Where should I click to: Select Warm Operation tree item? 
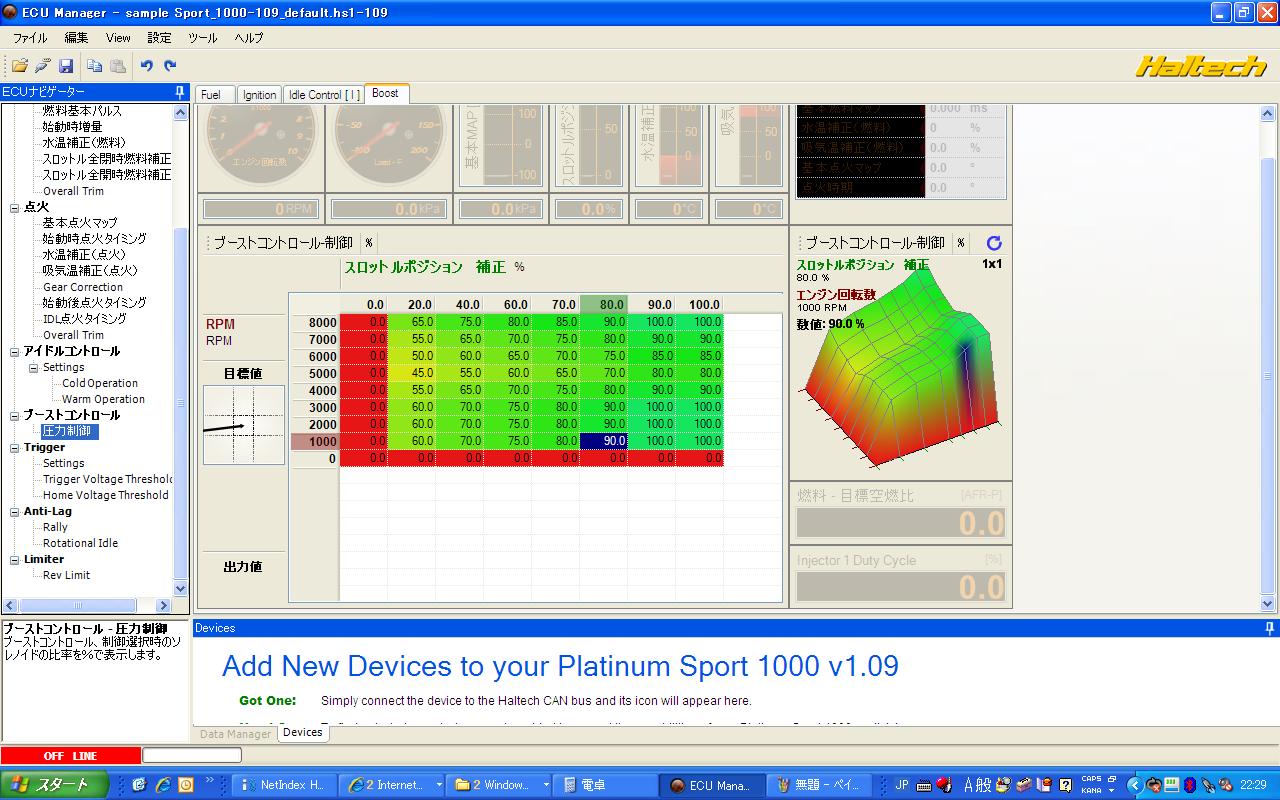click(103, 399)
